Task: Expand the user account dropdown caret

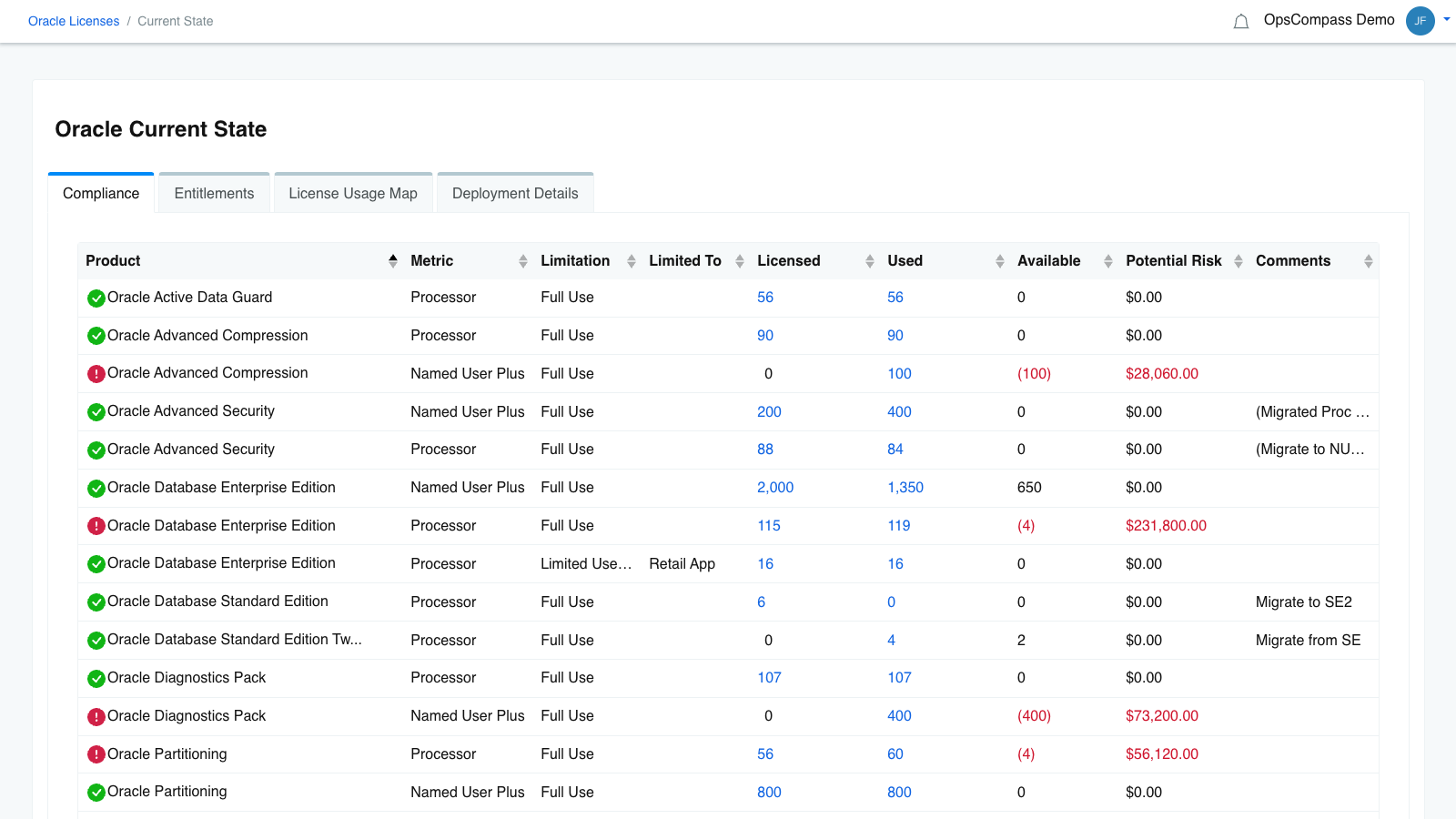Action: coord(1446,19)
